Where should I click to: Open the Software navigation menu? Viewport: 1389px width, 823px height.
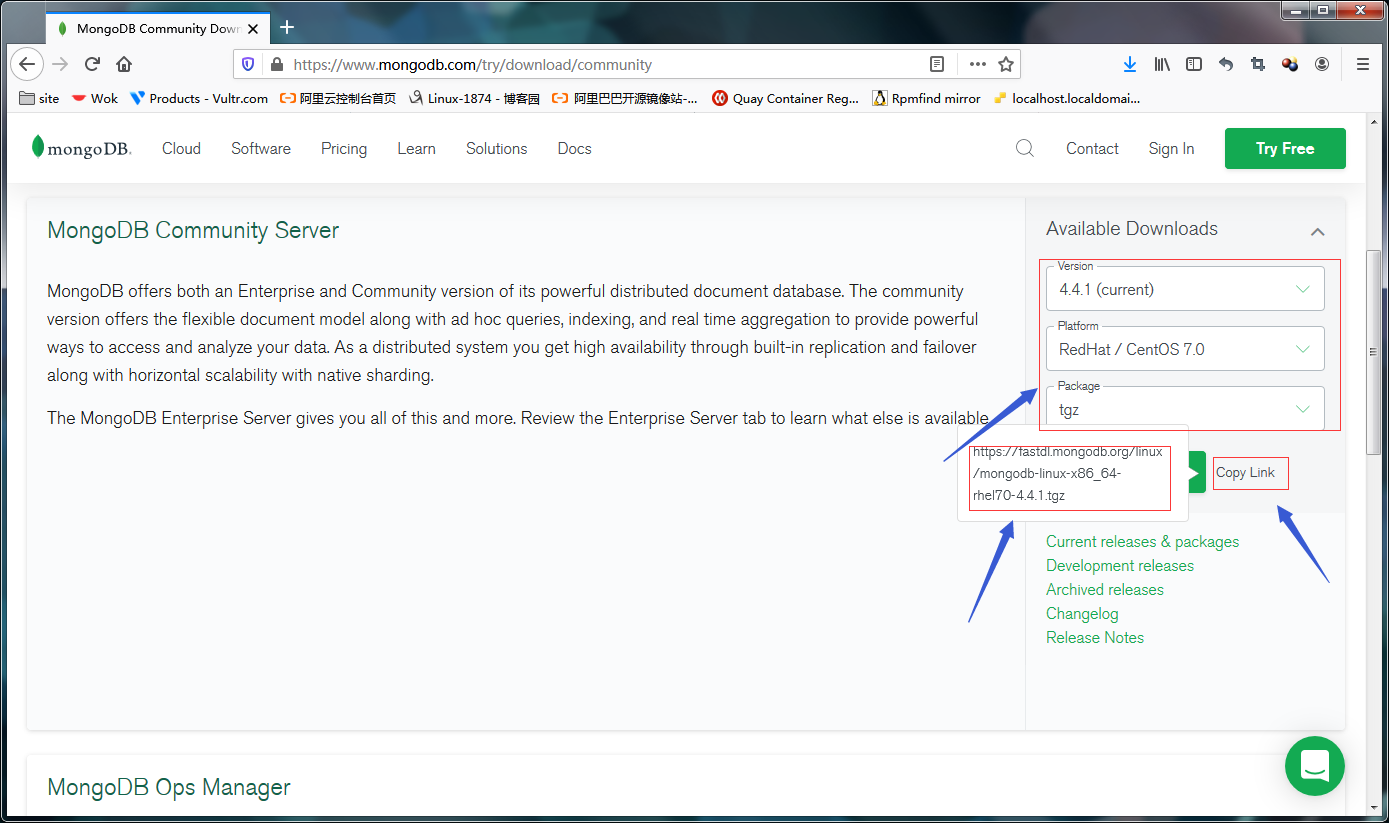[x=261, y=148]
